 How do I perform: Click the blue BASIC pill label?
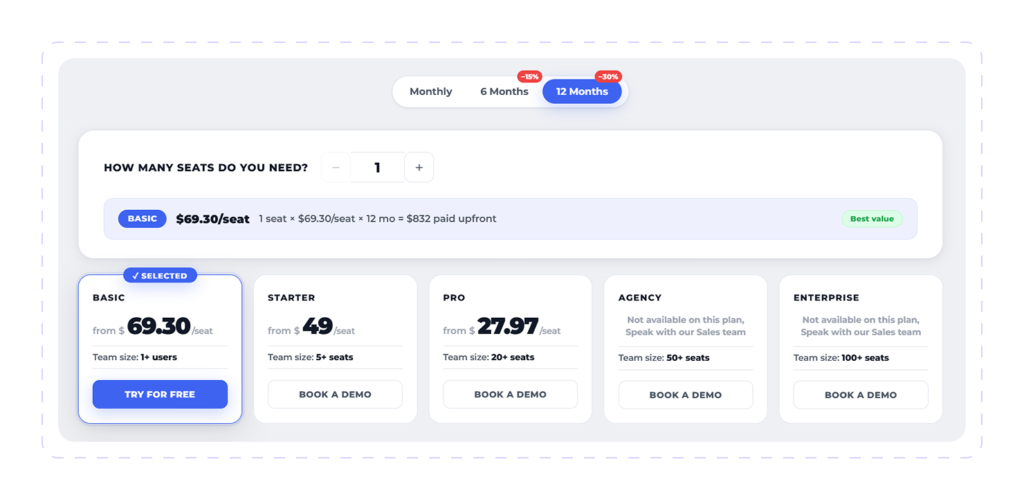click(x=142, y=219)
